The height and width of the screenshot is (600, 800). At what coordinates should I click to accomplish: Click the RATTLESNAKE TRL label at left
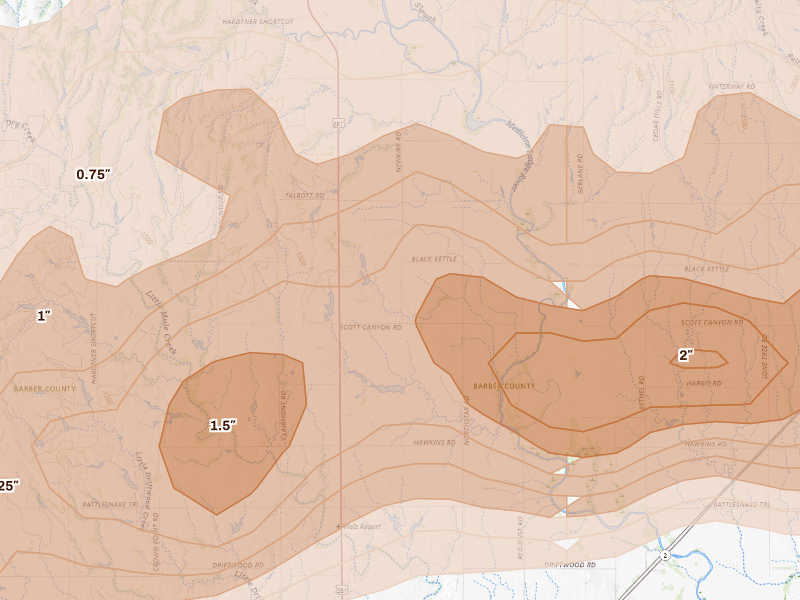point(111,505)
